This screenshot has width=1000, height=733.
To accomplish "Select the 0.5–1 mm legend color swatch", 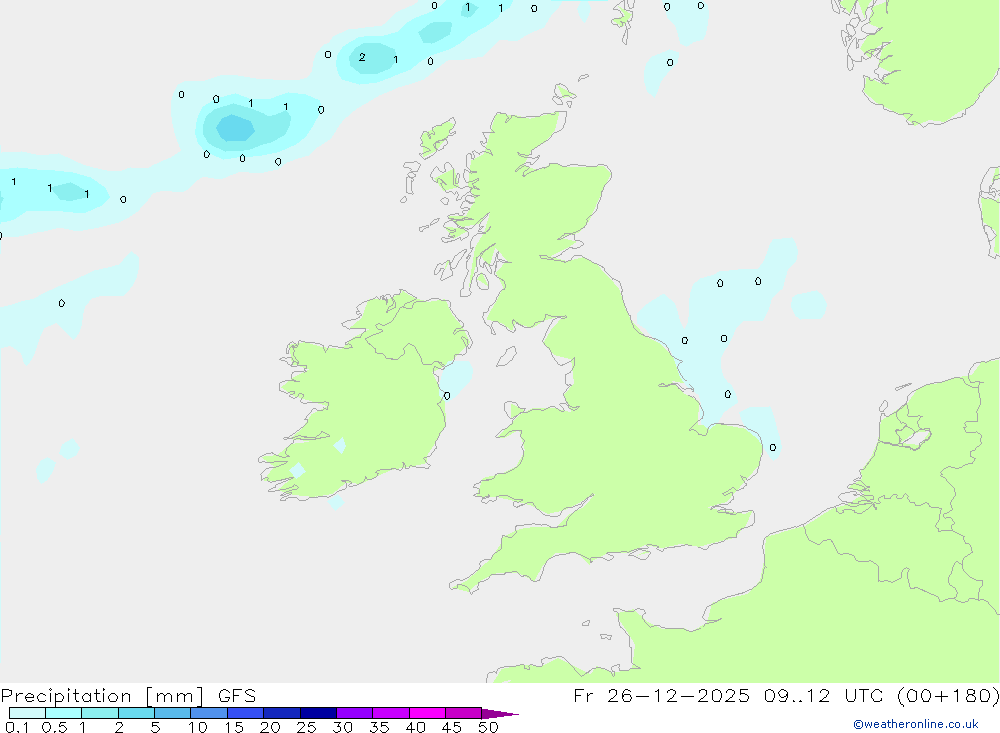I will point(64,713).
